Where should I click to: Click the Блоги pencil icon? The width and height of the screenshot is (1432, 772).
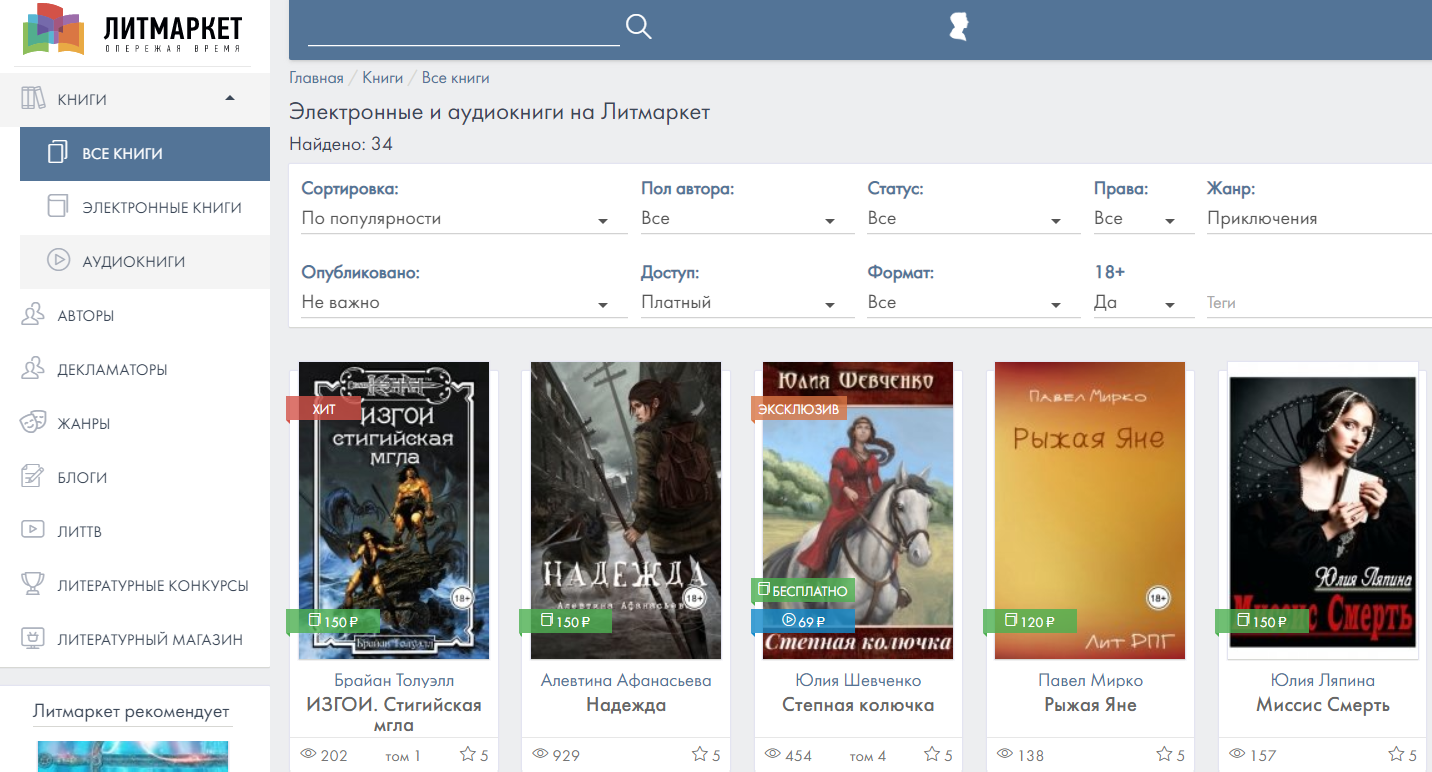click(x=33, y=477)
